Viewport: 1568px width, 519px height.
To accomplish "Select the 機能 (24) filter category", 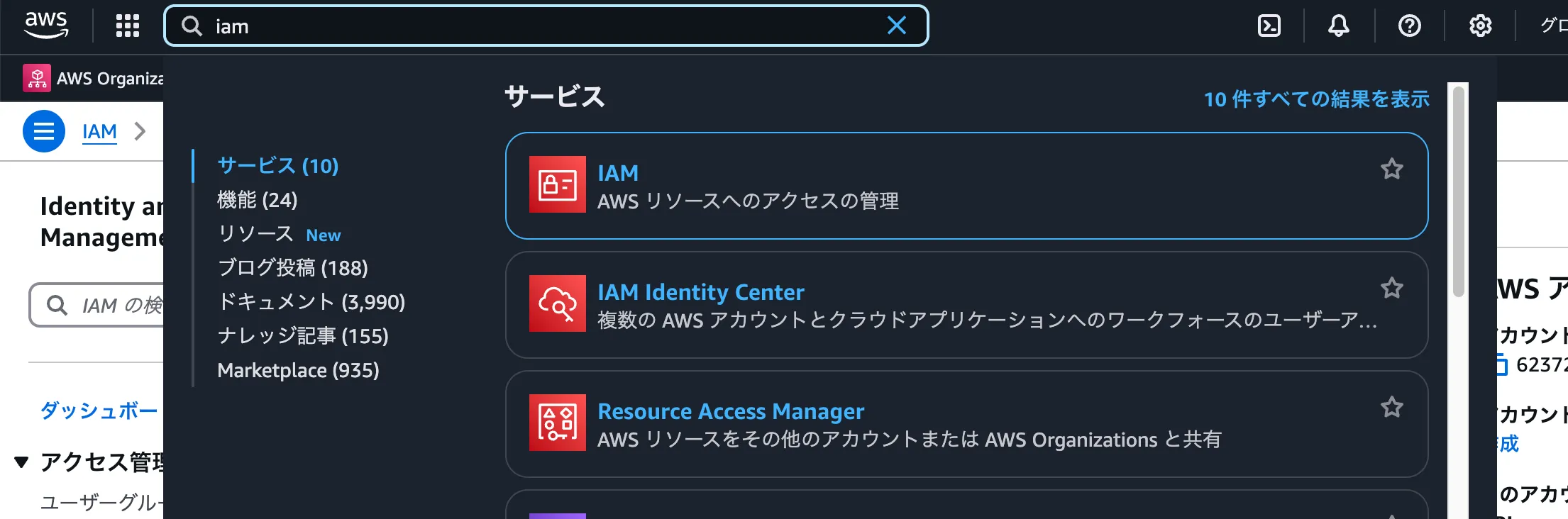I will (257, 200).
